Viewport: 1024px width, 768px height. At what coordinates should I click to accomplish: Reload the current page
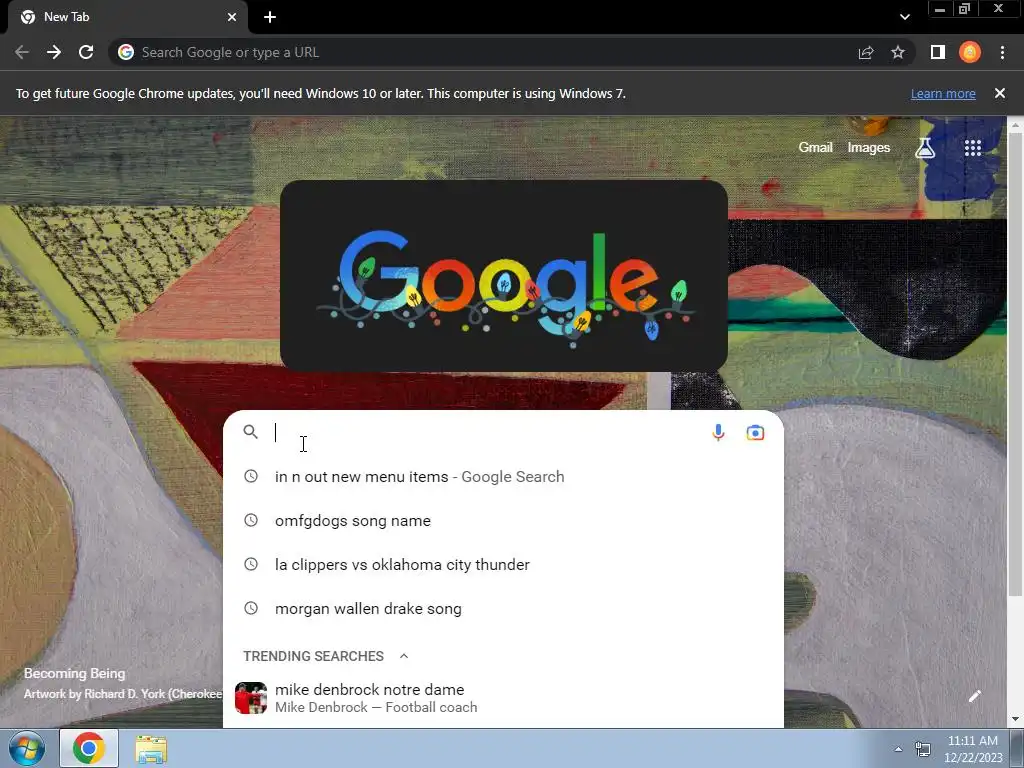click(86, 52)
